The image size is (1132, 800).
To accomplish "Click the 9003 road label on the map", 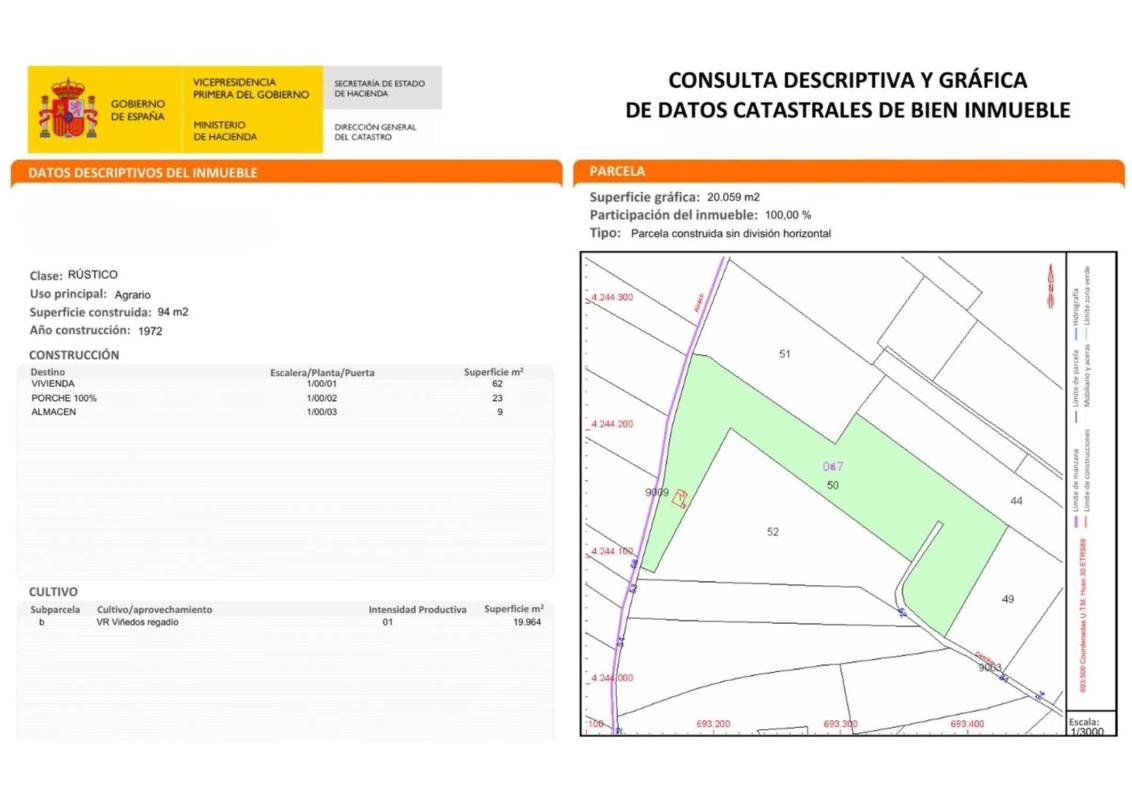I will (x=990, y=667).
